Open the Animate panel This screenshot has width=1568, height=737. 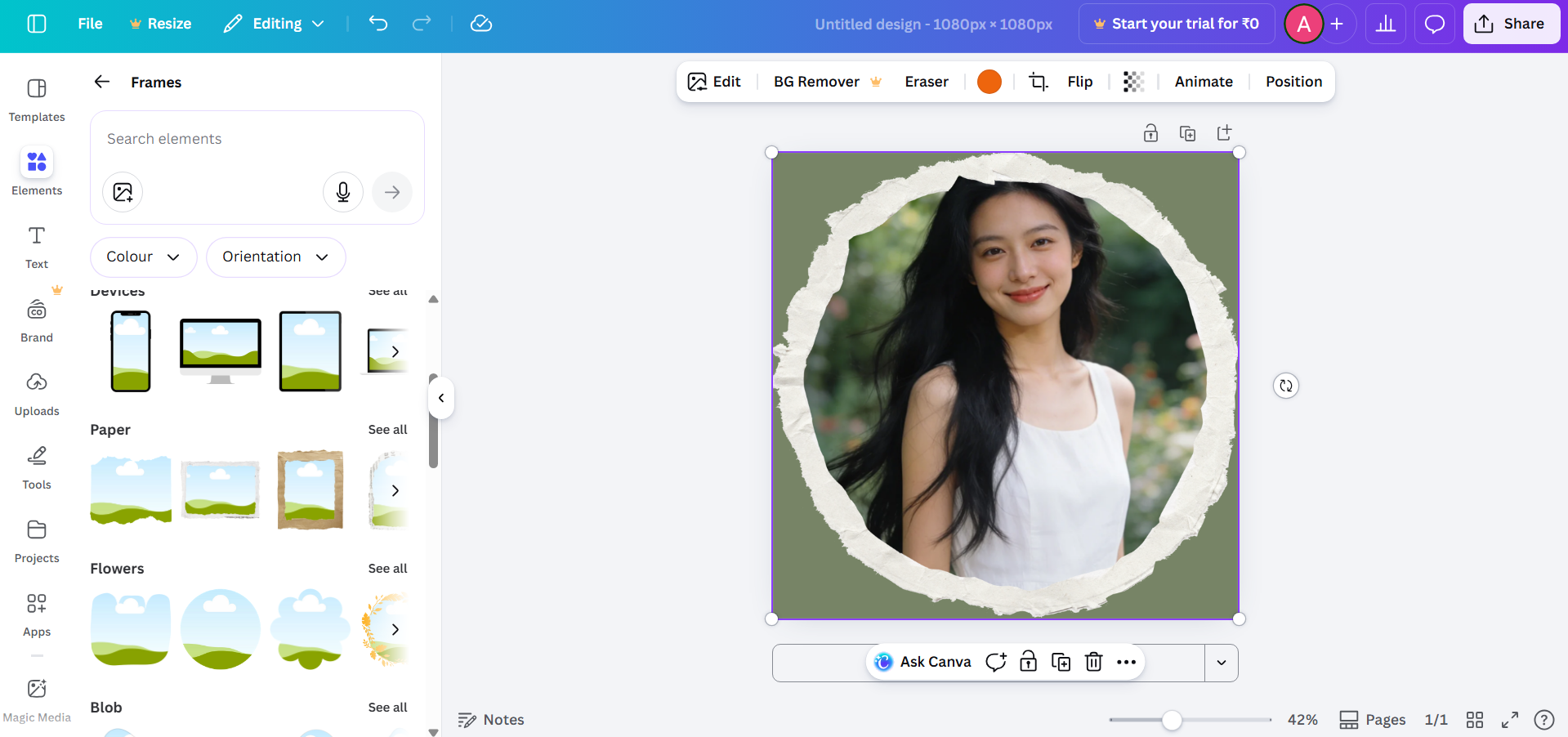pyautogui.click(x=1204, y=82)
